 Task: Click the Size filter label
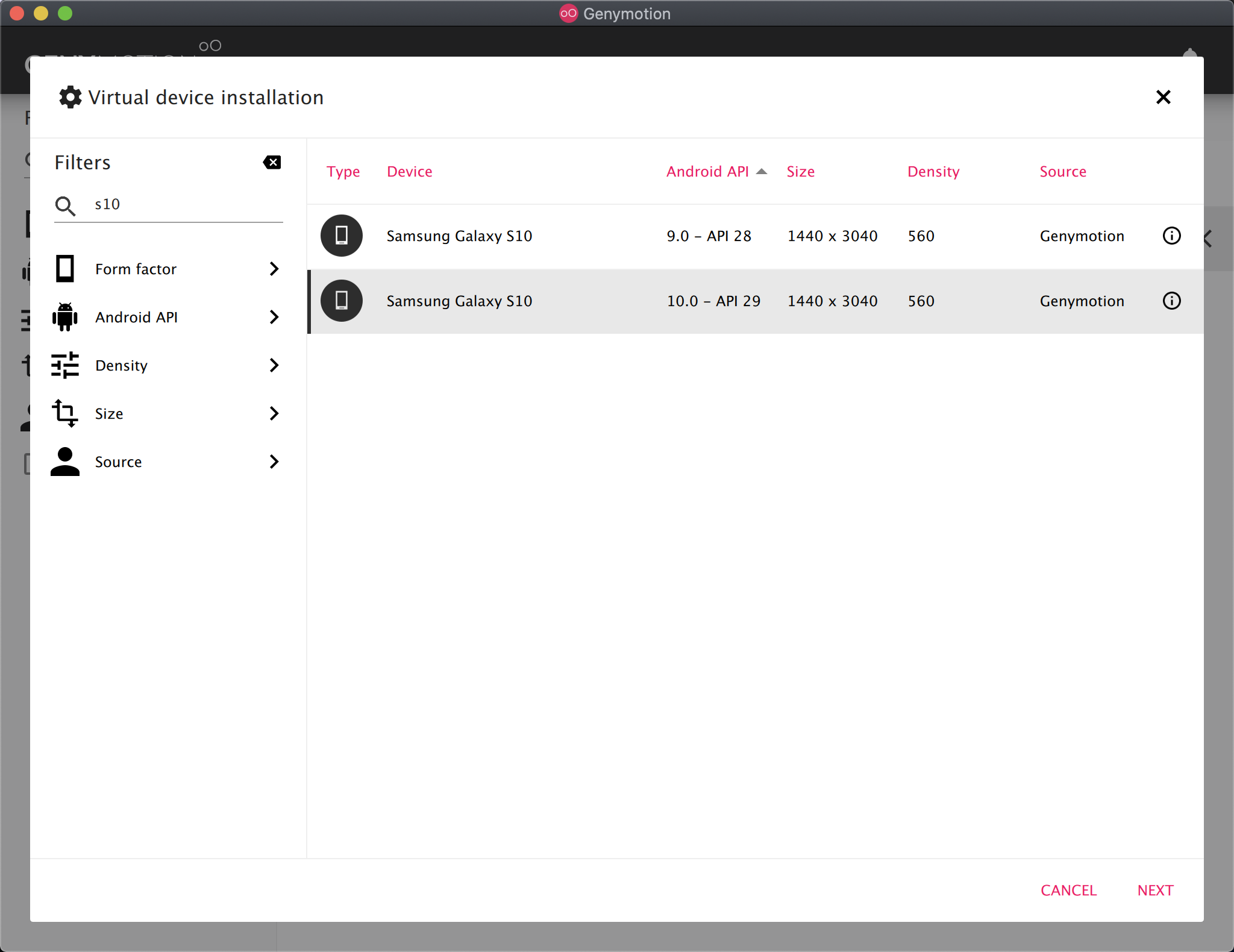109,413
